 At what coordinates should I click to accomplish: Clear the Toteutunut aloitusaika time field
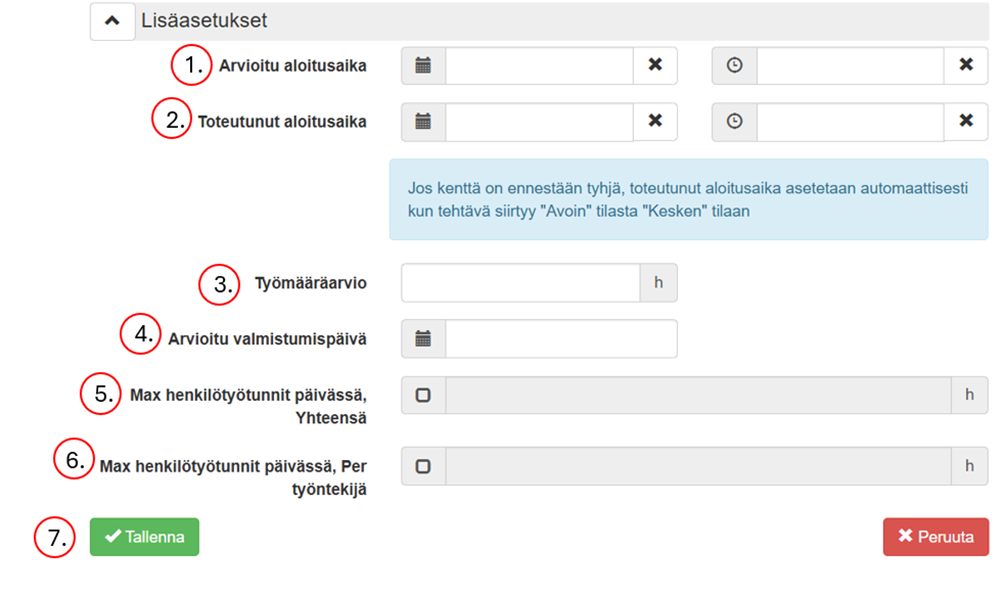click(966, 121)
